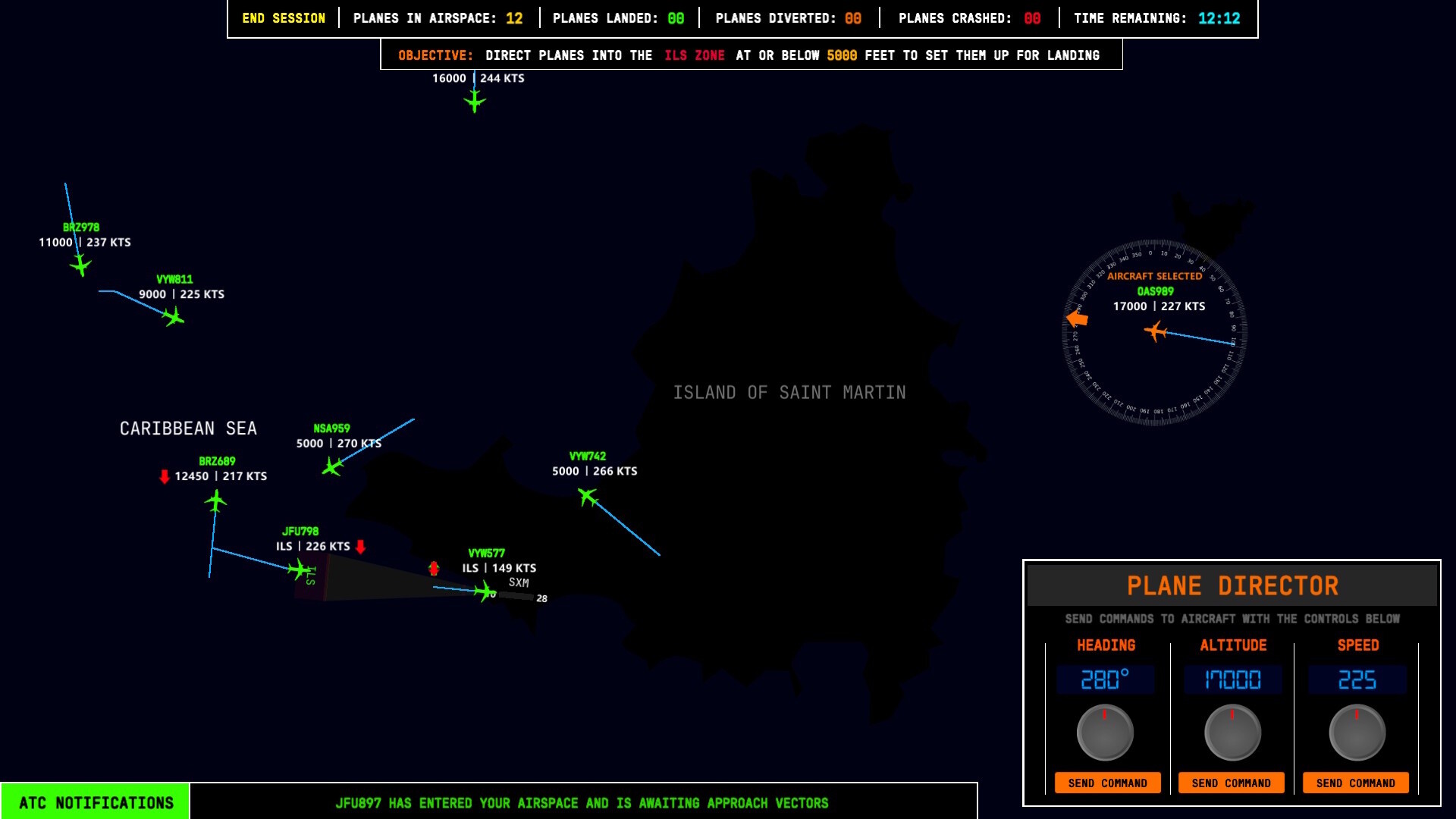Select descending aircraft BRZ689

pyautogui.click(x=215, y=500)
